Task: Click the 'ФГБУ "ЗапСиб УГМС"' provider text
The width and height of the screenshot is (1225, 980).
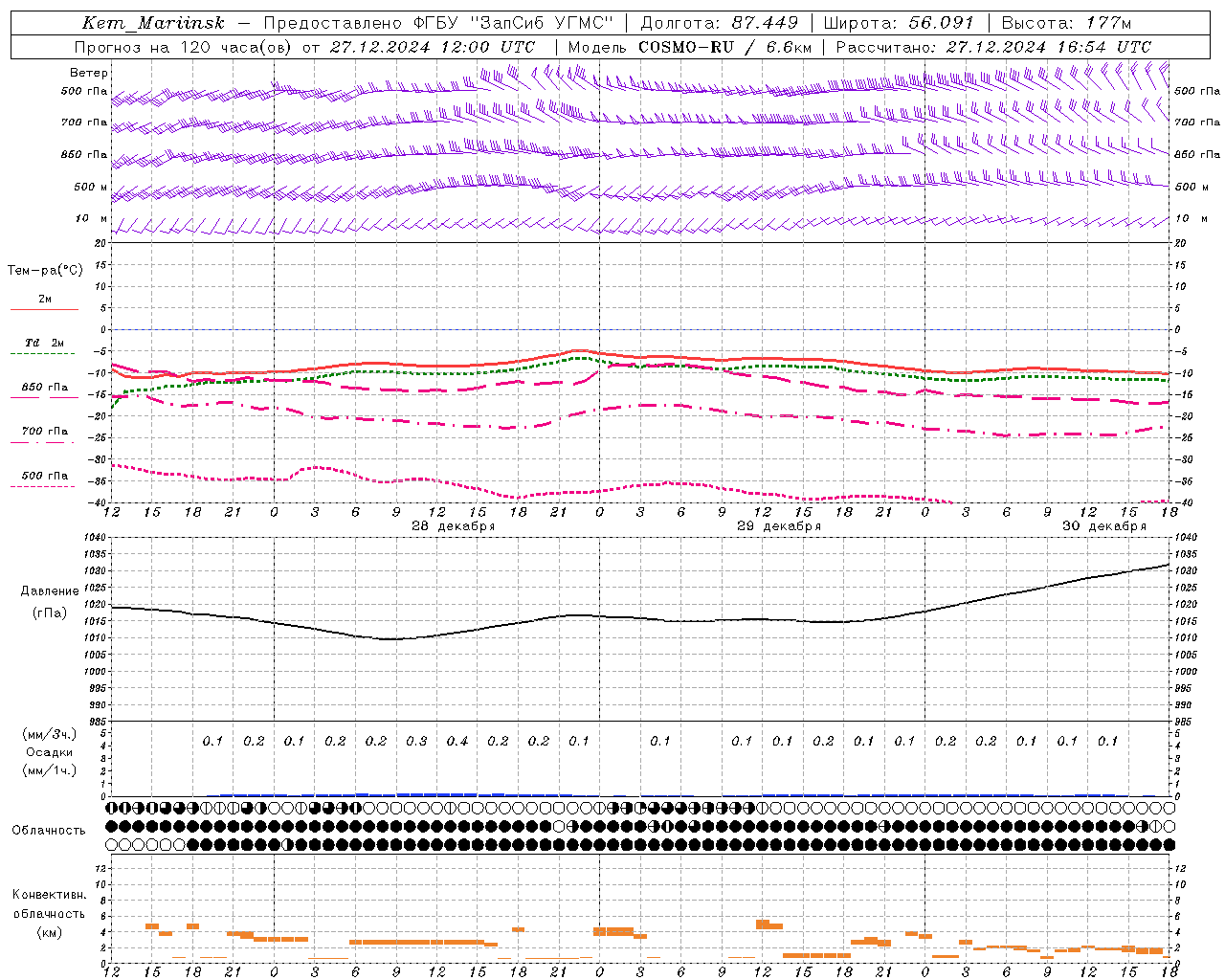Action: coord(514,23)
